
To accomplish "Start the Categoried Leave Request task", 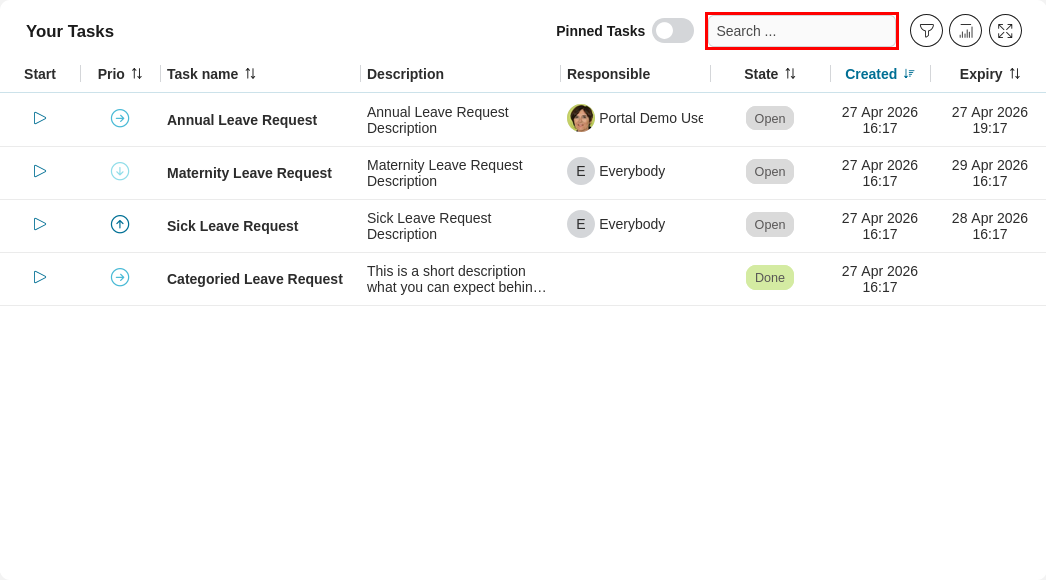I will [40, 277].
